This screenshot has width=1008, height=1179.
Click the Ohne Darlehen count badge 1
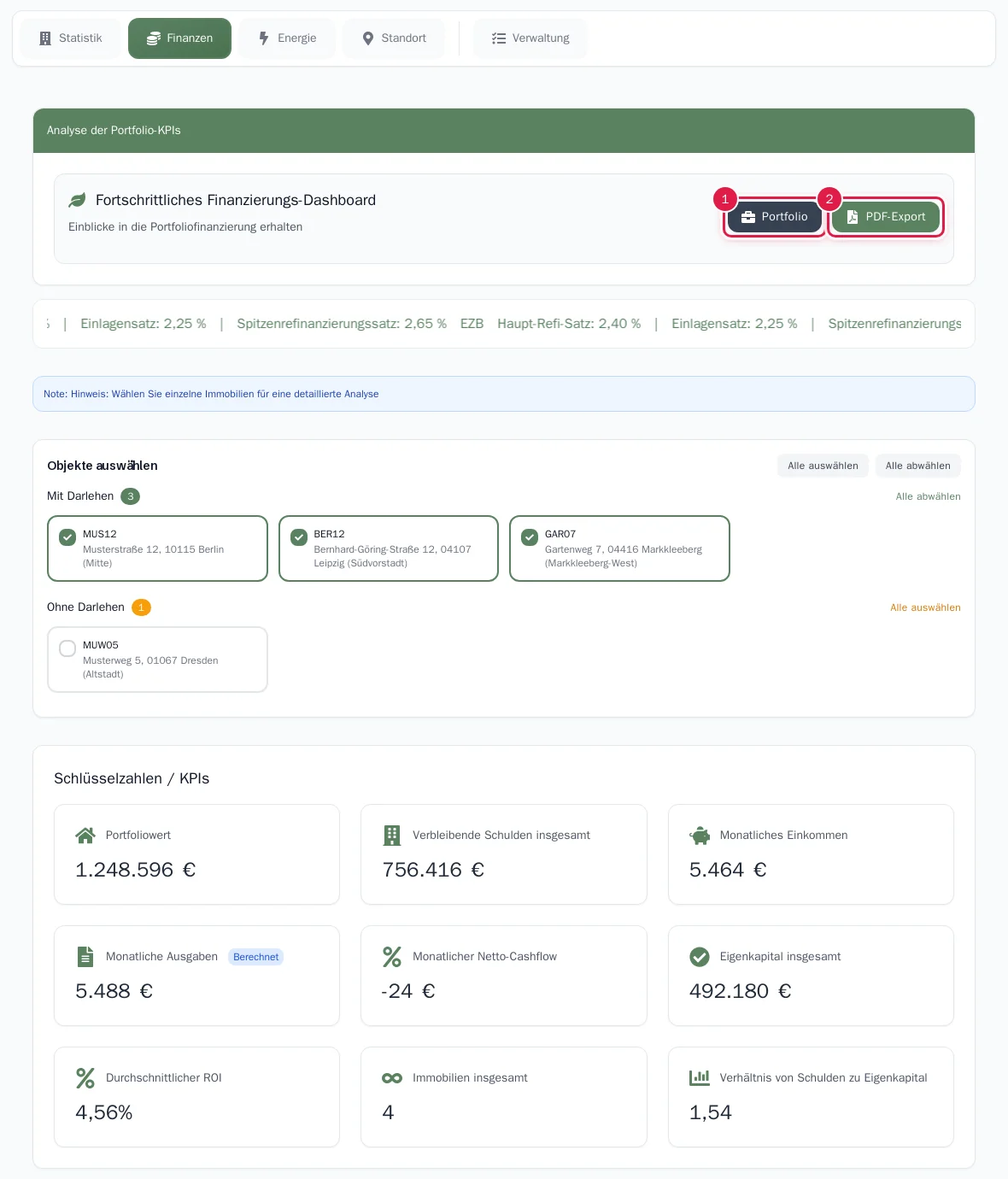[x=141, y=607]
